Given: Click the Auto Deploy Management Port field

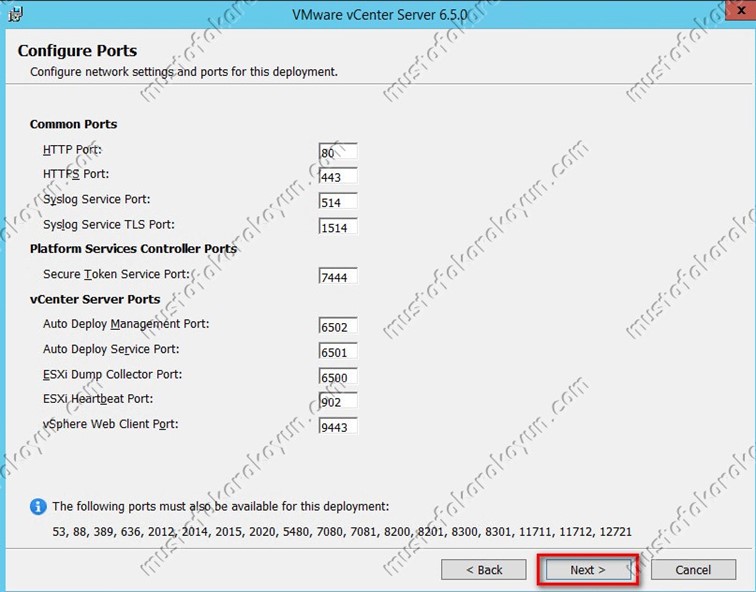Looking at the screenshot, I should click(x=338, y=327).
